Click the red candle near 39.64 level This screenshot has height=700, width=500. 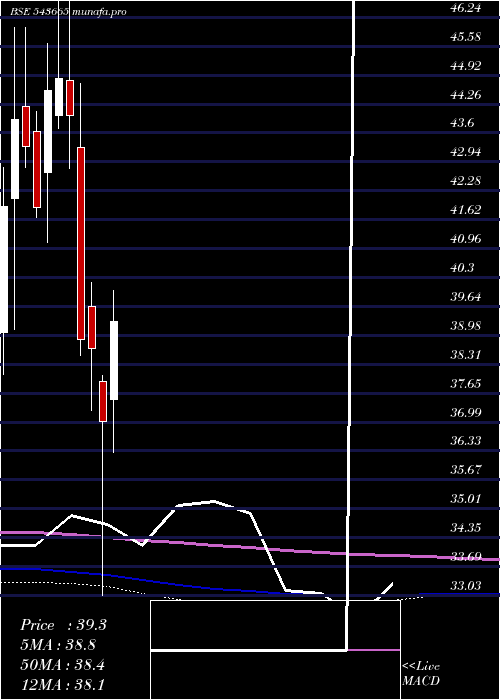click(92, 327)
